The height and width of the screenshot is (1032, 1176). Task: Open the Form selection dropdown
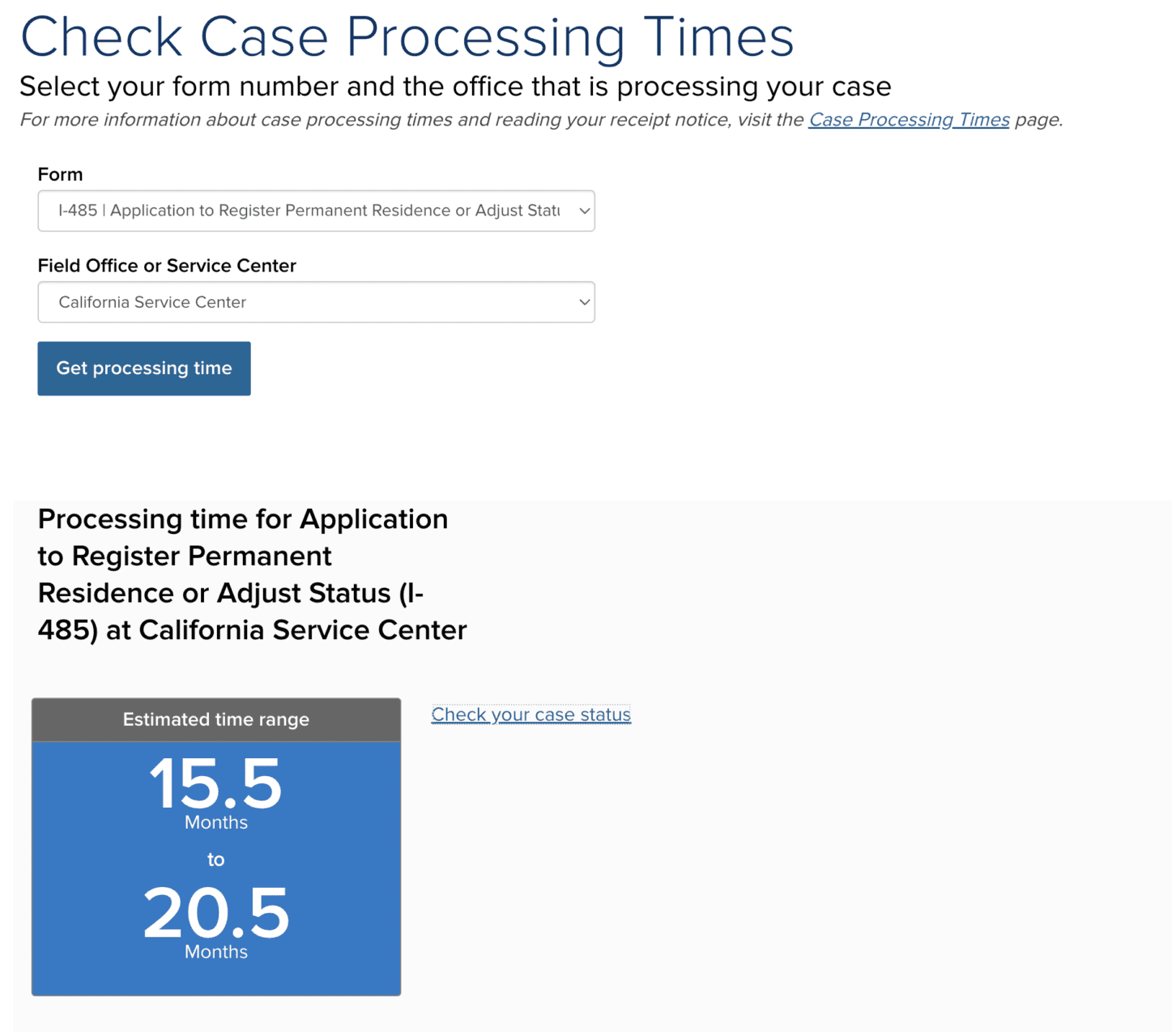click(308, 211)
